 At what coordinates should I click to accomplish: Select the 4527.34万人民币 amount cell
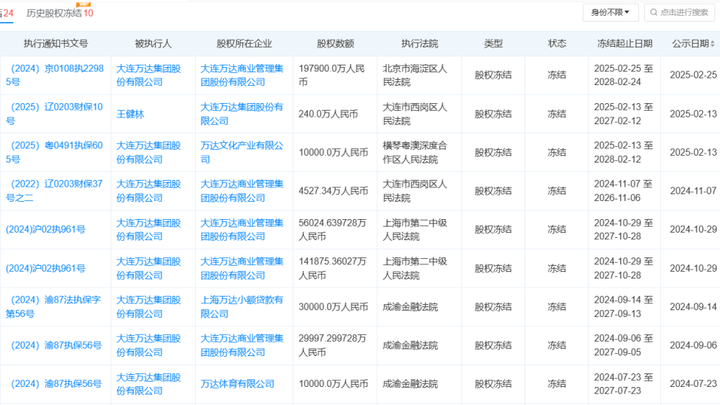(333, 191)
